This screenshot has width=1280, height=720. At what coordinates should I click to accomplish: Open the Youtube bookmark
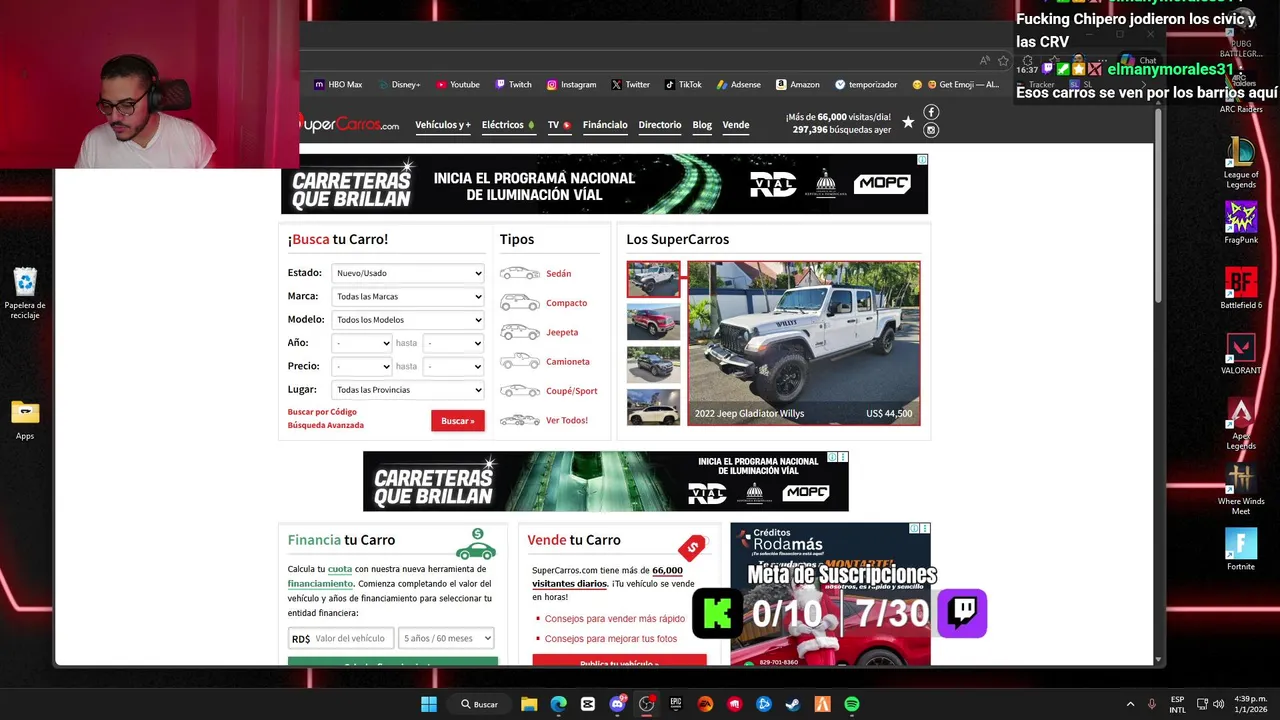(x=458, y=85)
